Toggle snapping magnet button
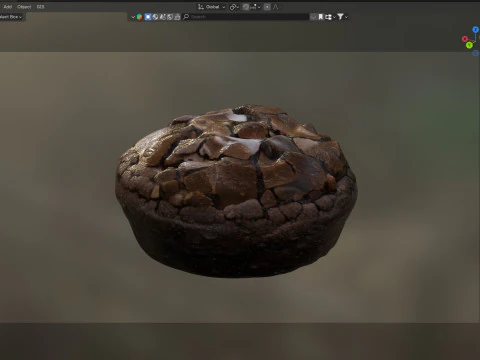 (246, 7)
